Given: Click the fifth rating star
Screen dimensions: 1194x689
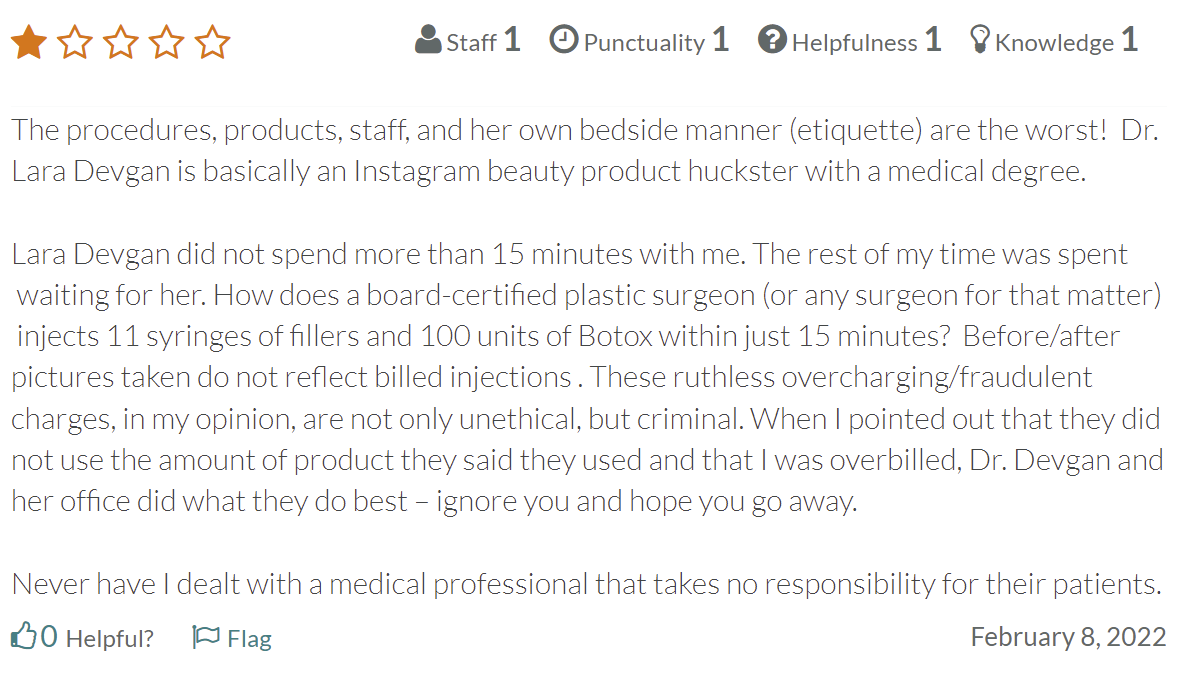Looking at the screenshot, I should point(212,42).
